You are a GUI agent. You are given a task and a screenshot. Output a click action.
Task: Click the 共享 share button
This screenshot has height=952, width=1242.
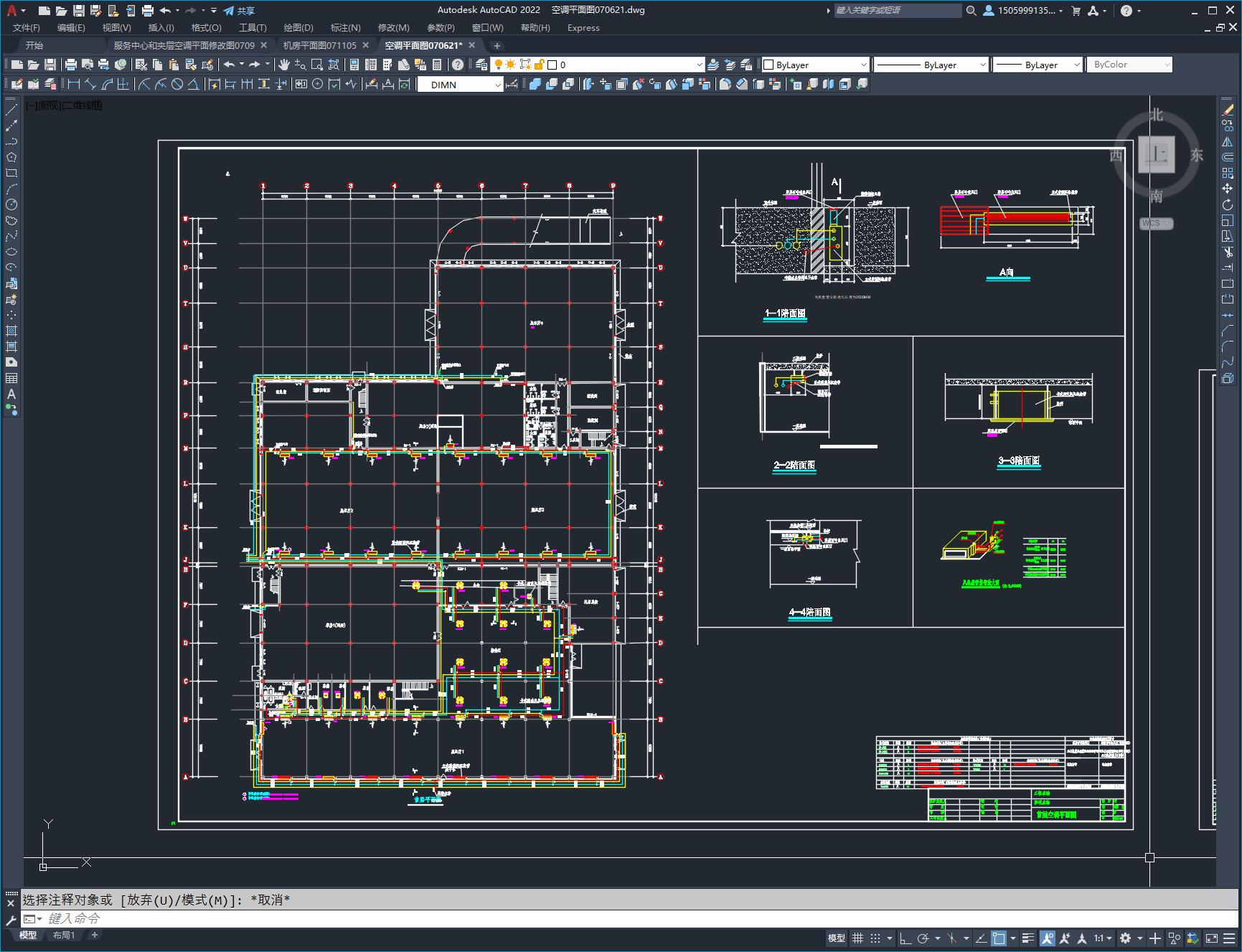tap(239, 11)
